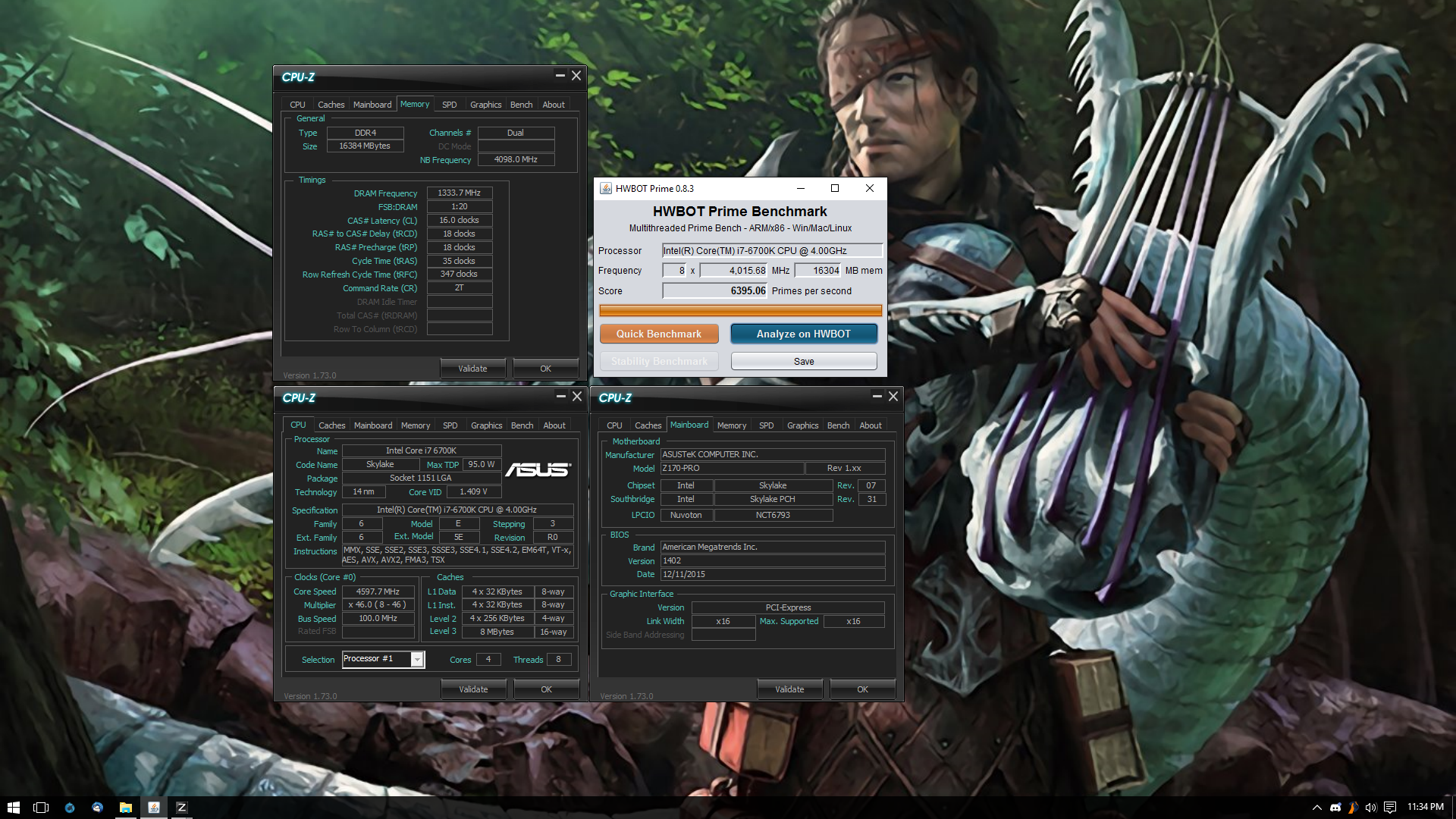Open SPD tab in Mainboard CPU-Z window

[x=767, y=425]
